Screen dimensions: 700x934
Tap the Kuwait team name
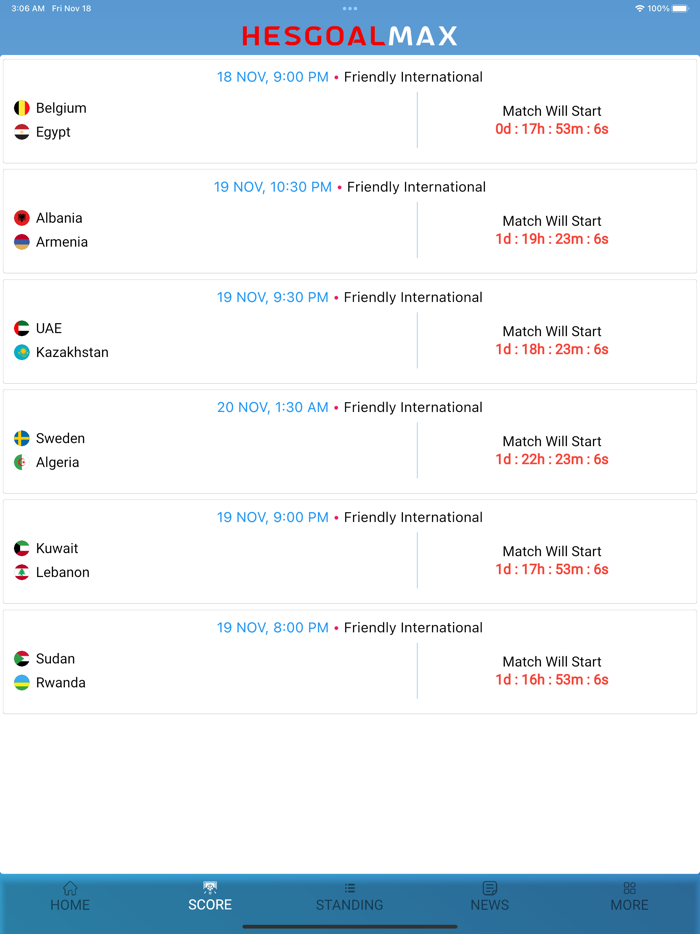pyautogui.click(x=57, y=548)
